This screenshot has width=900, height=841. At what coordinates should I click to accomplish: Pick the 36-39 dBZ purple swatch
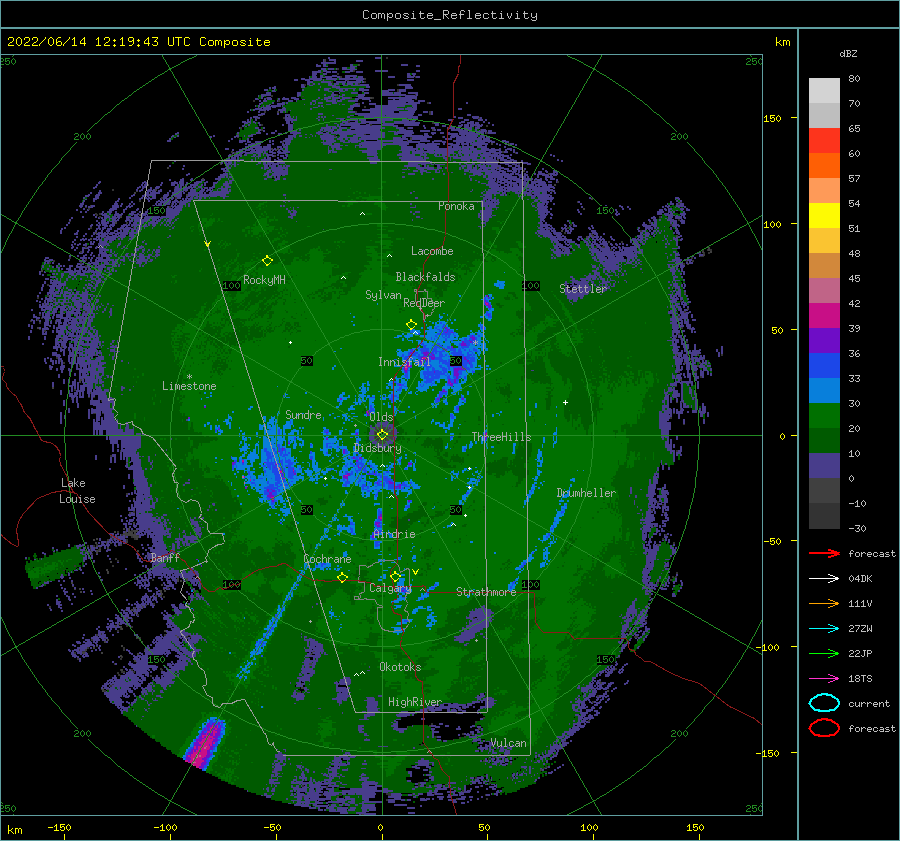[824, 340]
